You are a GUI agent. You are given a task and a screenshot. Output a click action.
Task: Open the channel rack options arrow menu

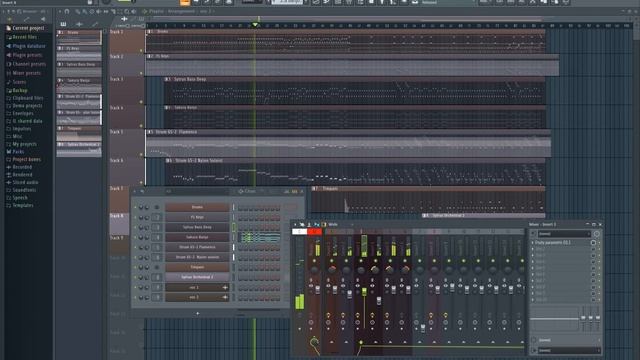coord(135,191)
